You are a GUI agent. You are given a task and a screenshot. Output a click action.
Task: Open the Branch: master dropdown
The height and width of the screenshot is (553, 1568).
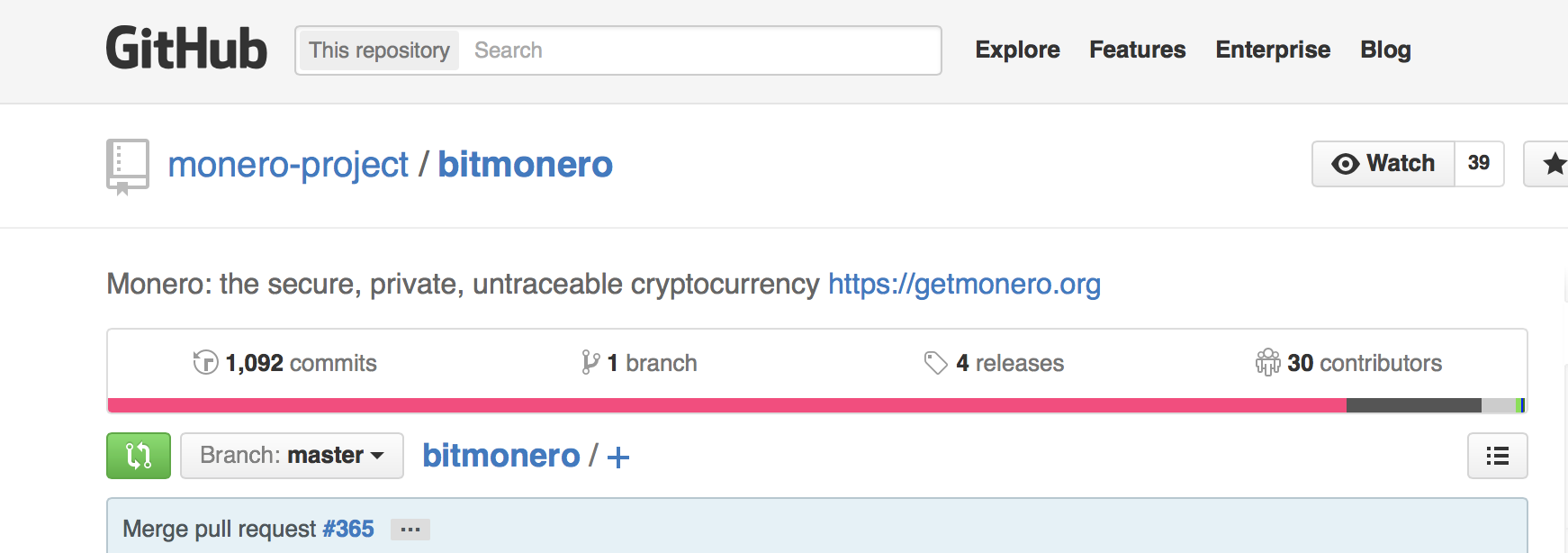(292, 456)
